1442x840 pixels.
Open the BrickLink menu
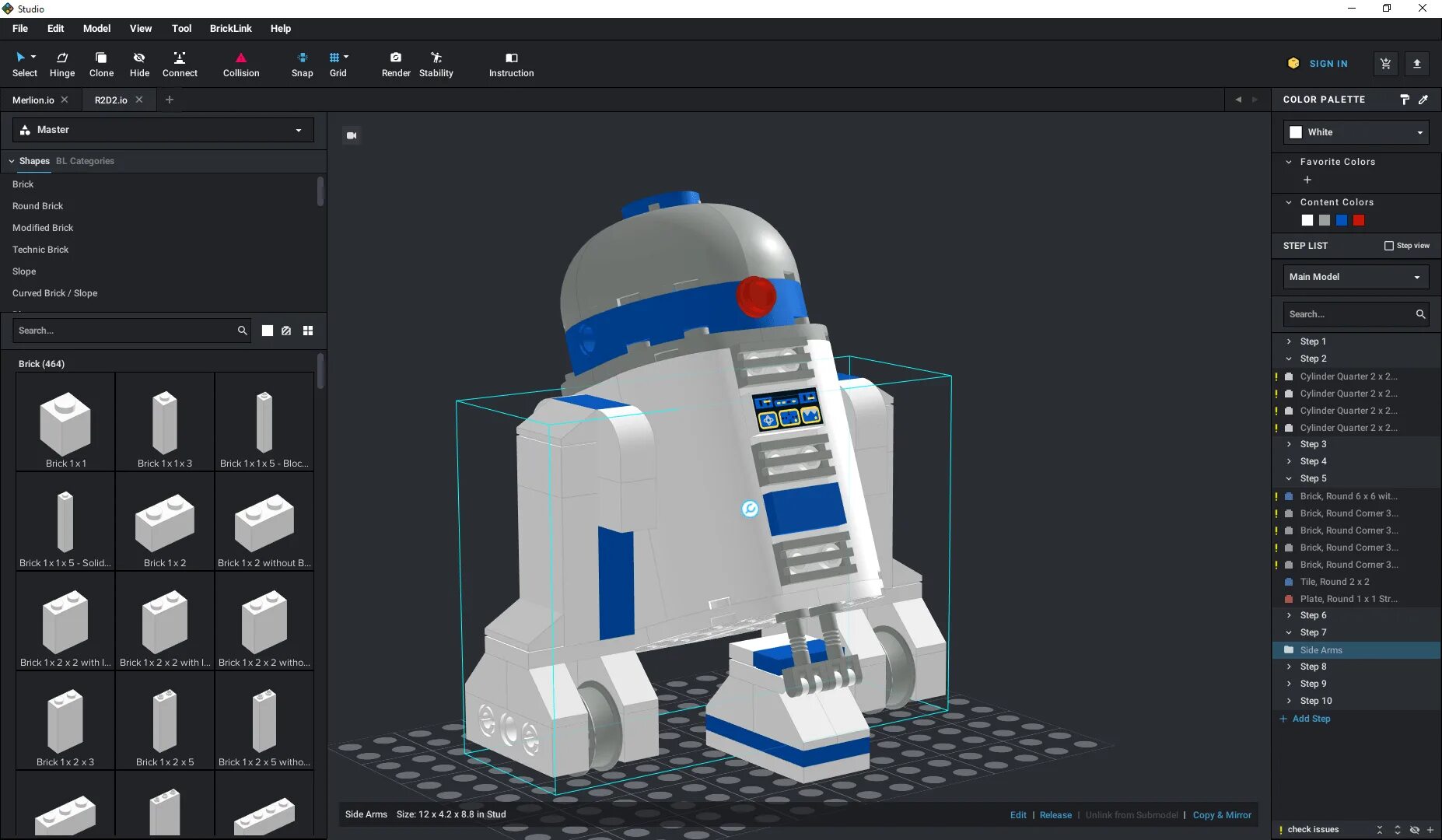click(230, 29)
